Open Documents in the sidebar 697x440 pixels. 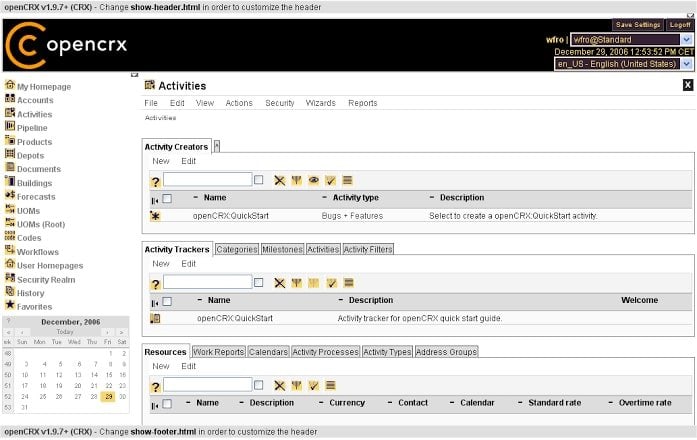pos(39,169)
